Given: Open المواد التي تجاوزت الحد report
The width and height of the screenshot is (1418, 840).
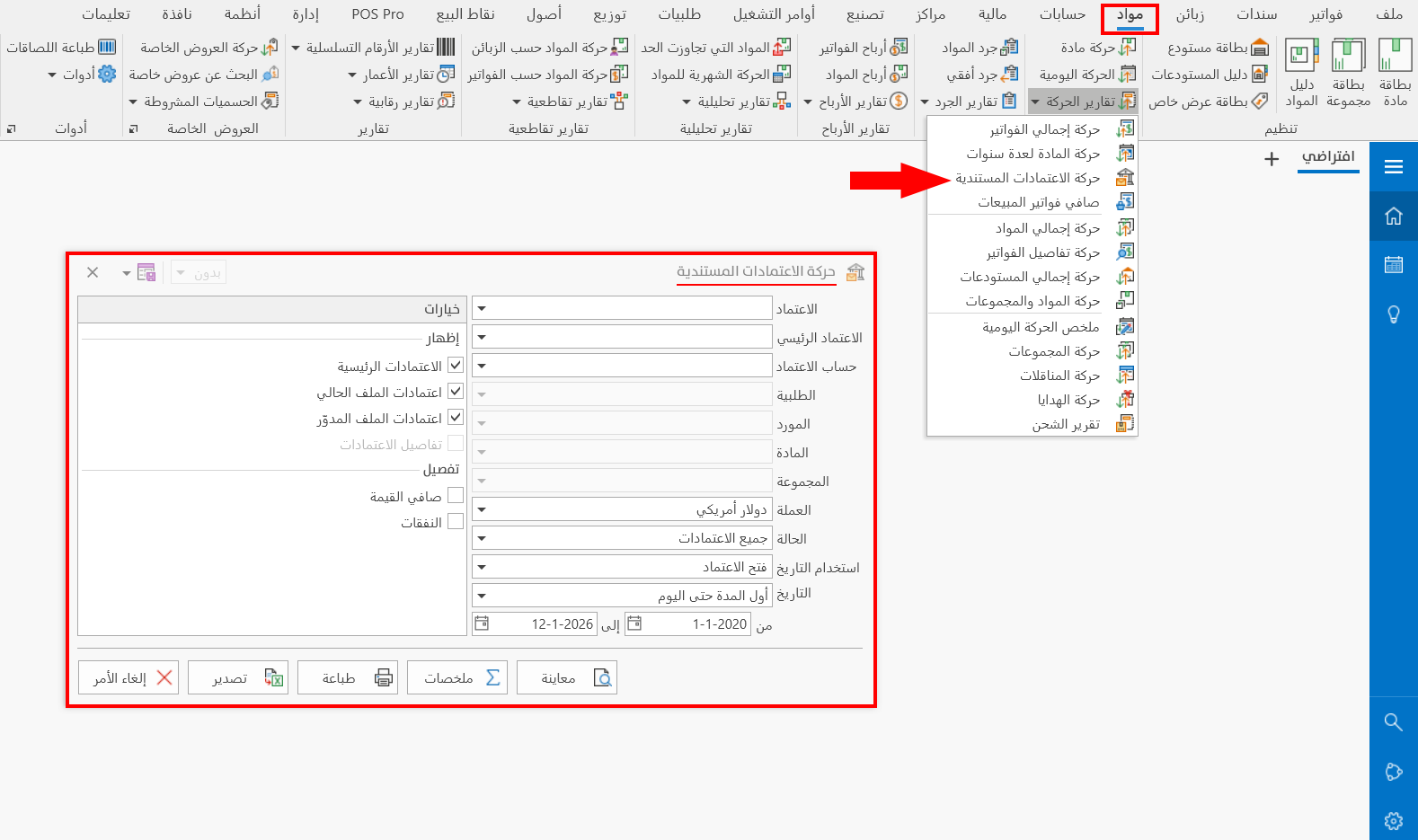Looking at the screenshot, I should (716, 48).
